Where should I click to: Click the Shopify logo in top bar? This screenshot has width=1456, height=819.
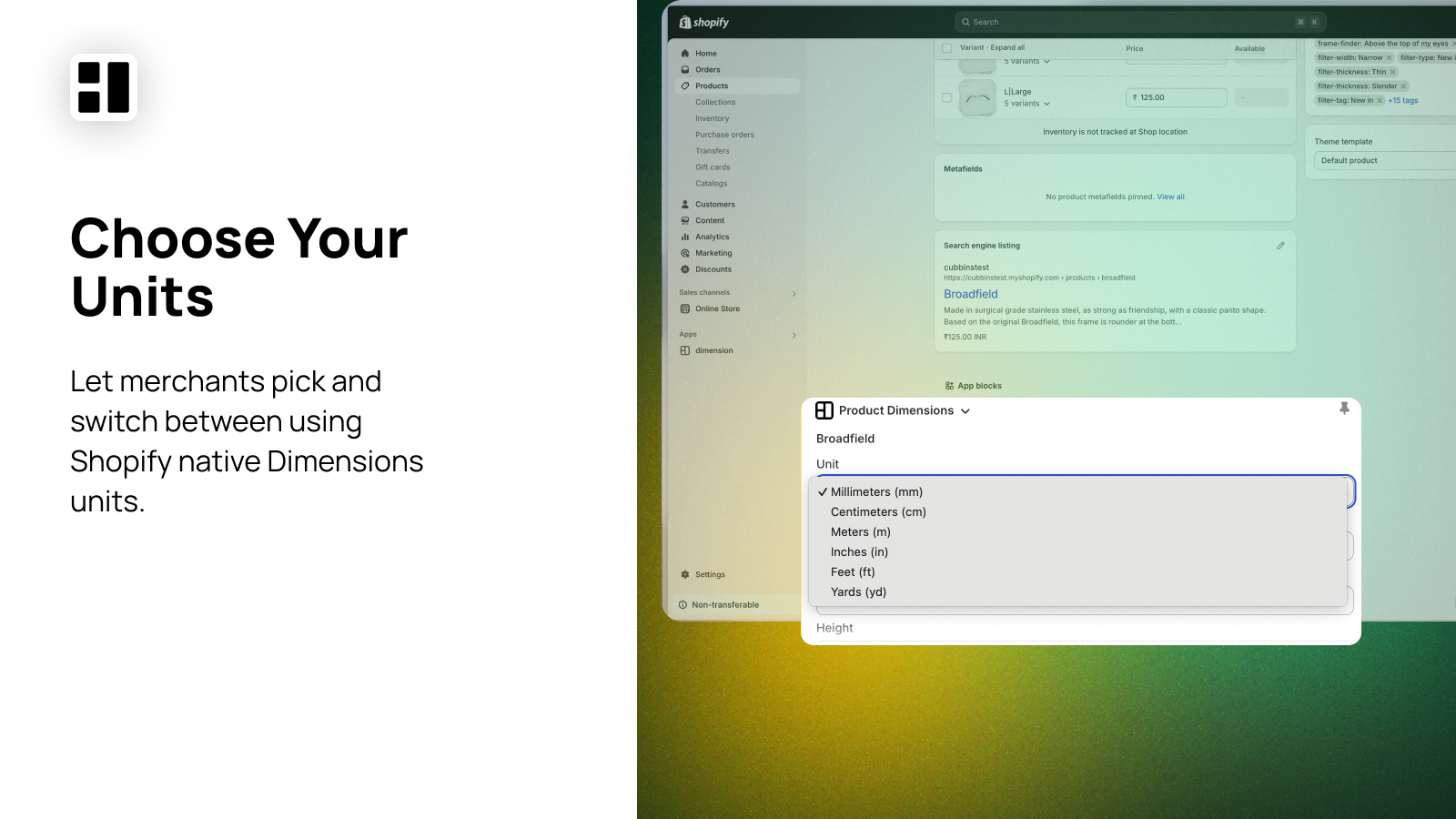tap(703, 22)
